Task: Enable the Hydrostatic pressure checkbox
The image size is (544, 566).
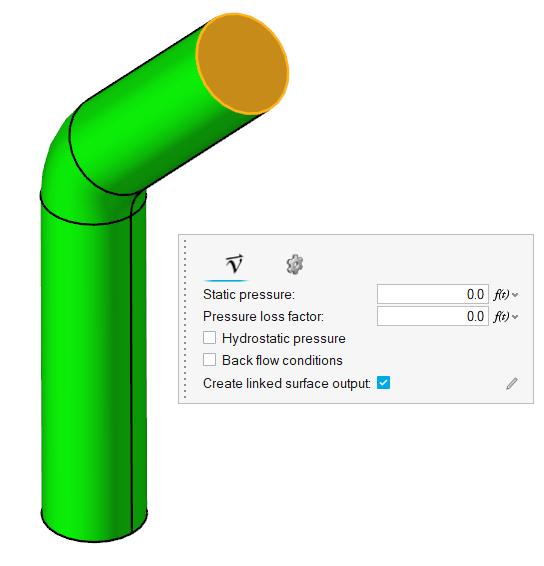Action: pyautogui.click(x=209, y=338)
